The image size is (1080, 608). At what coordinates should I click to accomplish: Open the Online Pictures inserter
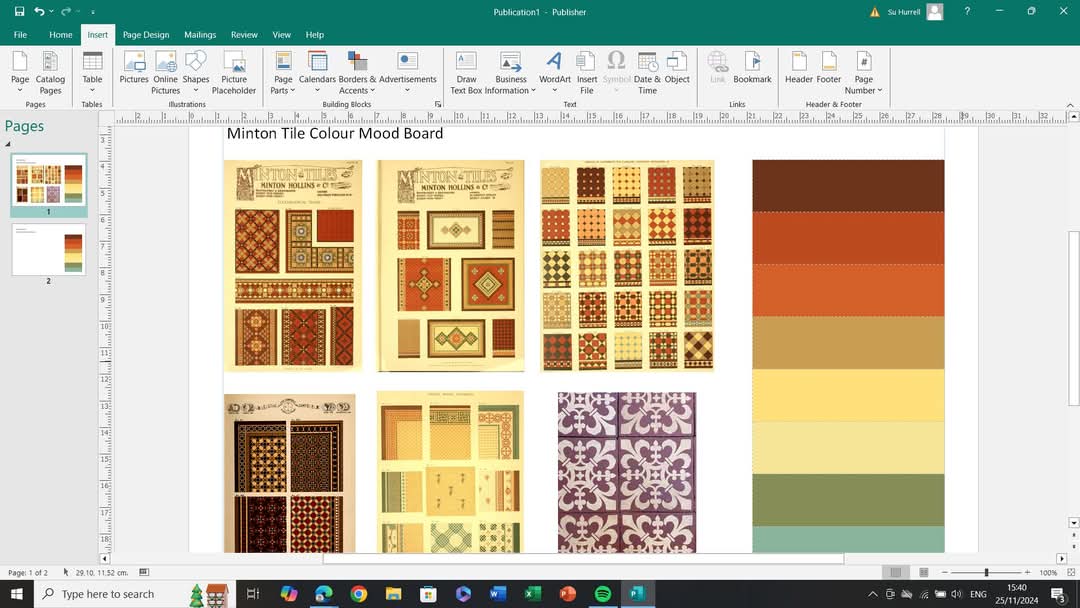(x=165, y=70)
